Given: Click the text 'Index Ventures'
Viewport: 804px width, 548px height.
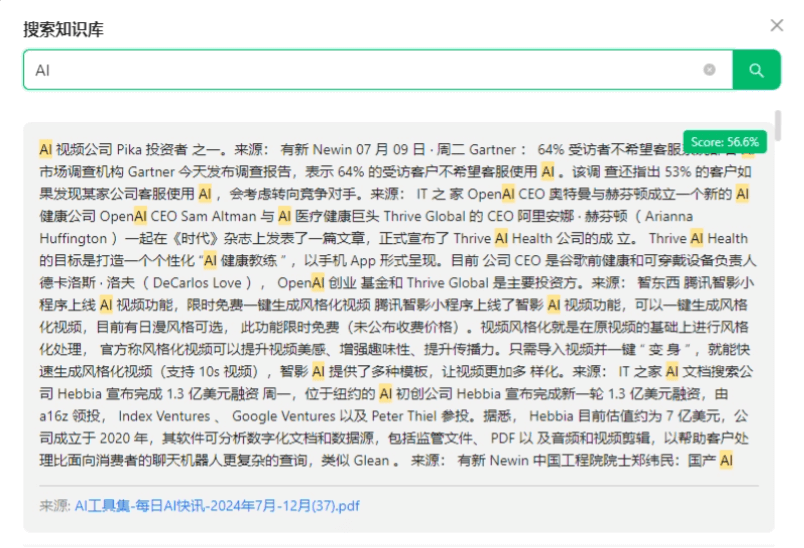Looking at the screenshot, I should tap(164, 416).
